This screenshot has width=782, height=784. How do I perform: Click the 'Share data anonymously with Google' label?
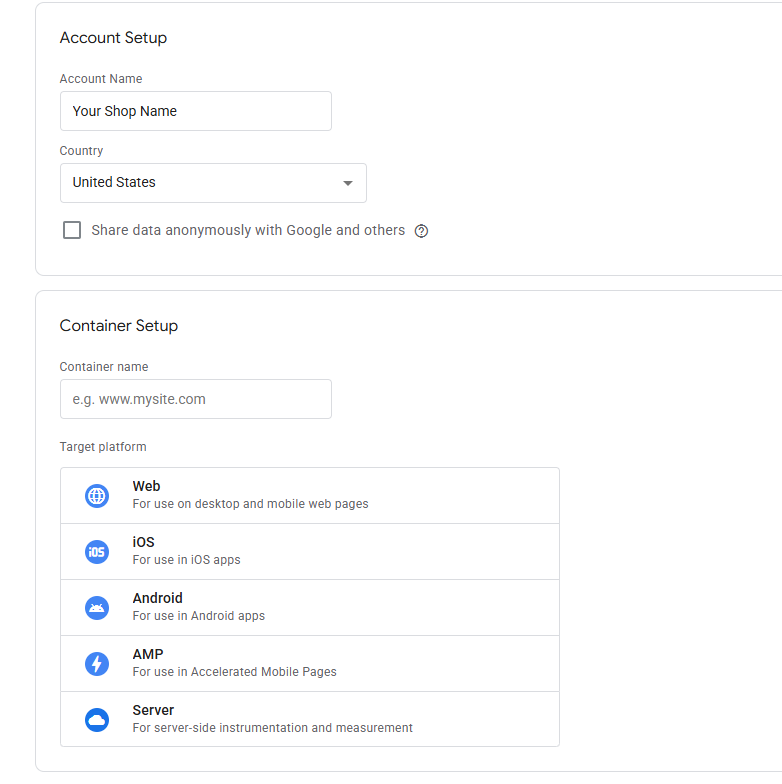click(248, 230)
